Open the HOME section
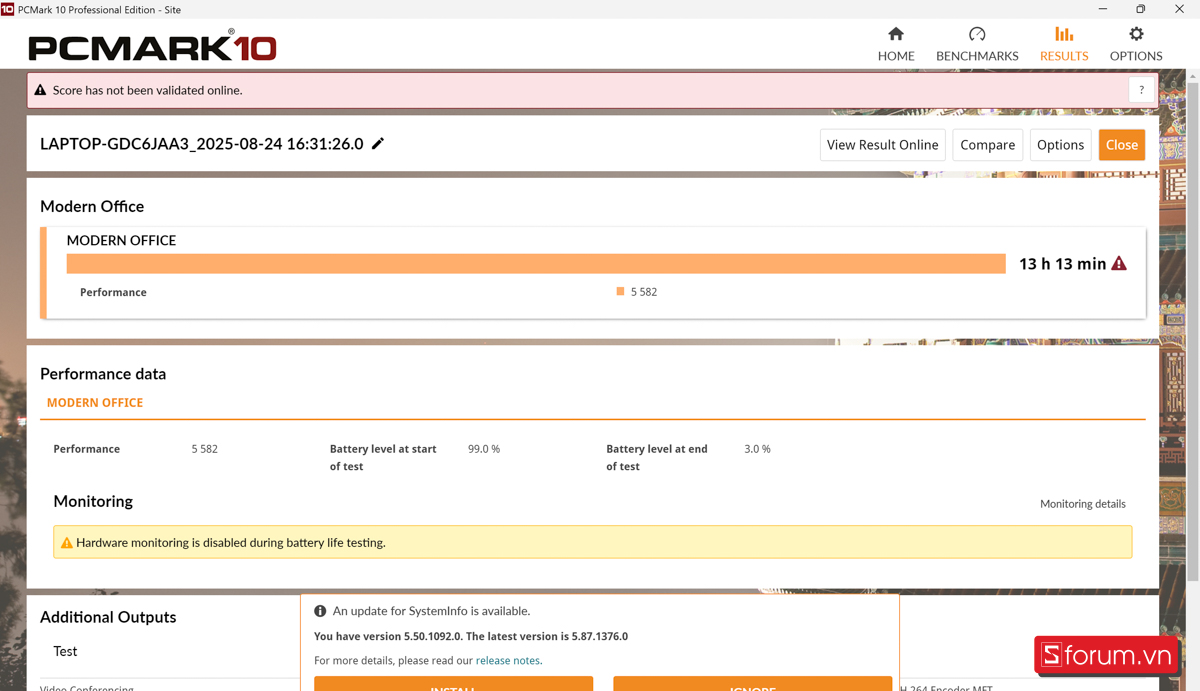Image resolution: width=1200 pixels, height=691 pixels. tap(896, 44)
